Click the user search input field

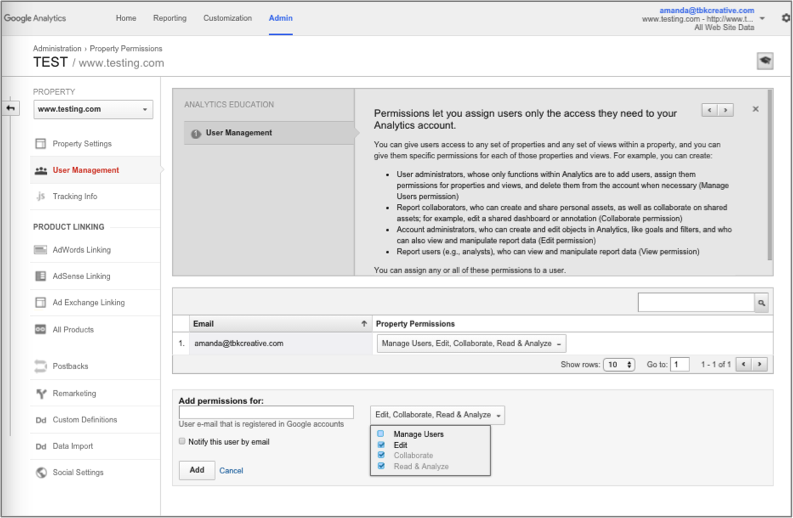click(696, 303)
